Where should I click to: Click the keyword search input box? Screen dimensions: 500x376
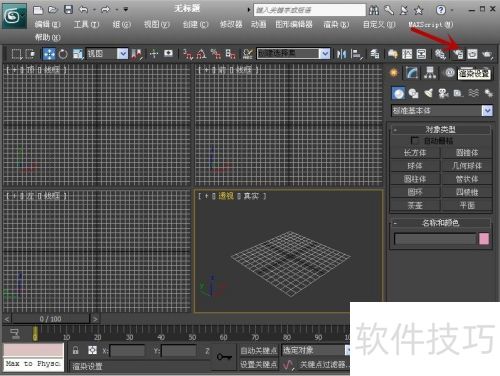click(x=310, y=10)
